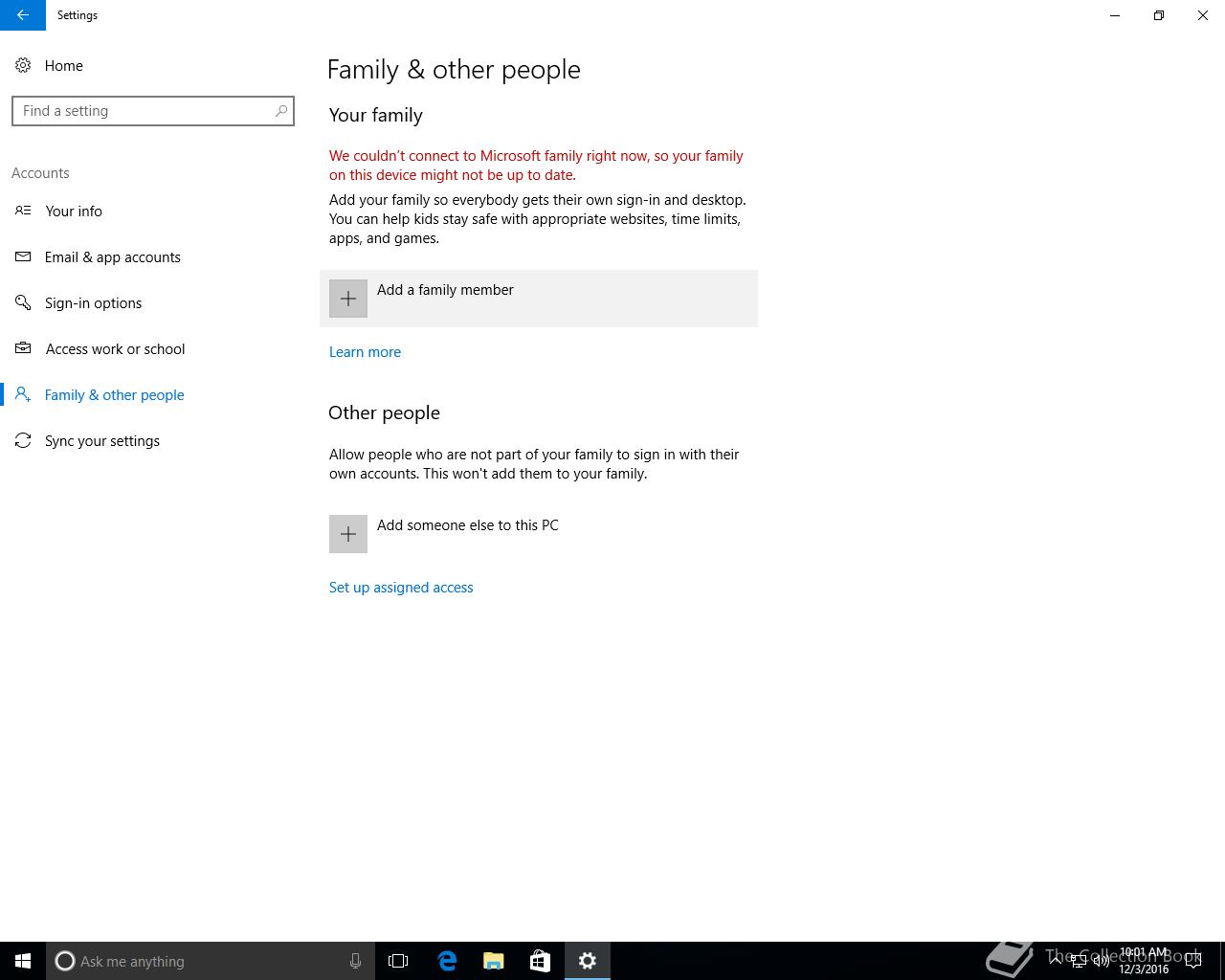Open Windows Store from taskbar
The height and width of the screenshot is (980, 1225).
point(540,961)
